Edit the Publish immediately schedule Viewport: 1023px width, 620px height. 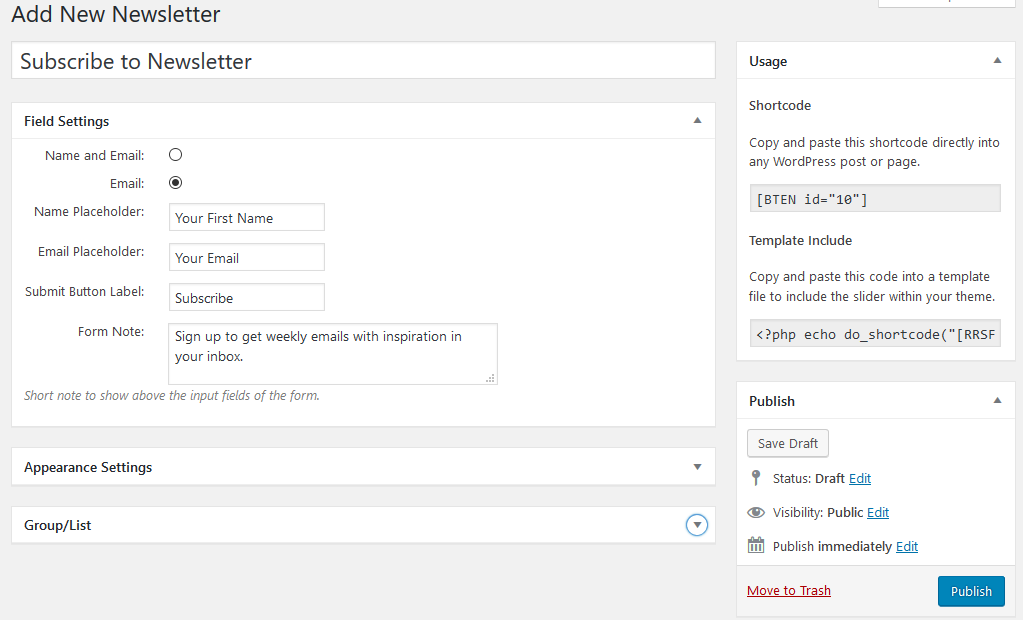pos(907,546)
